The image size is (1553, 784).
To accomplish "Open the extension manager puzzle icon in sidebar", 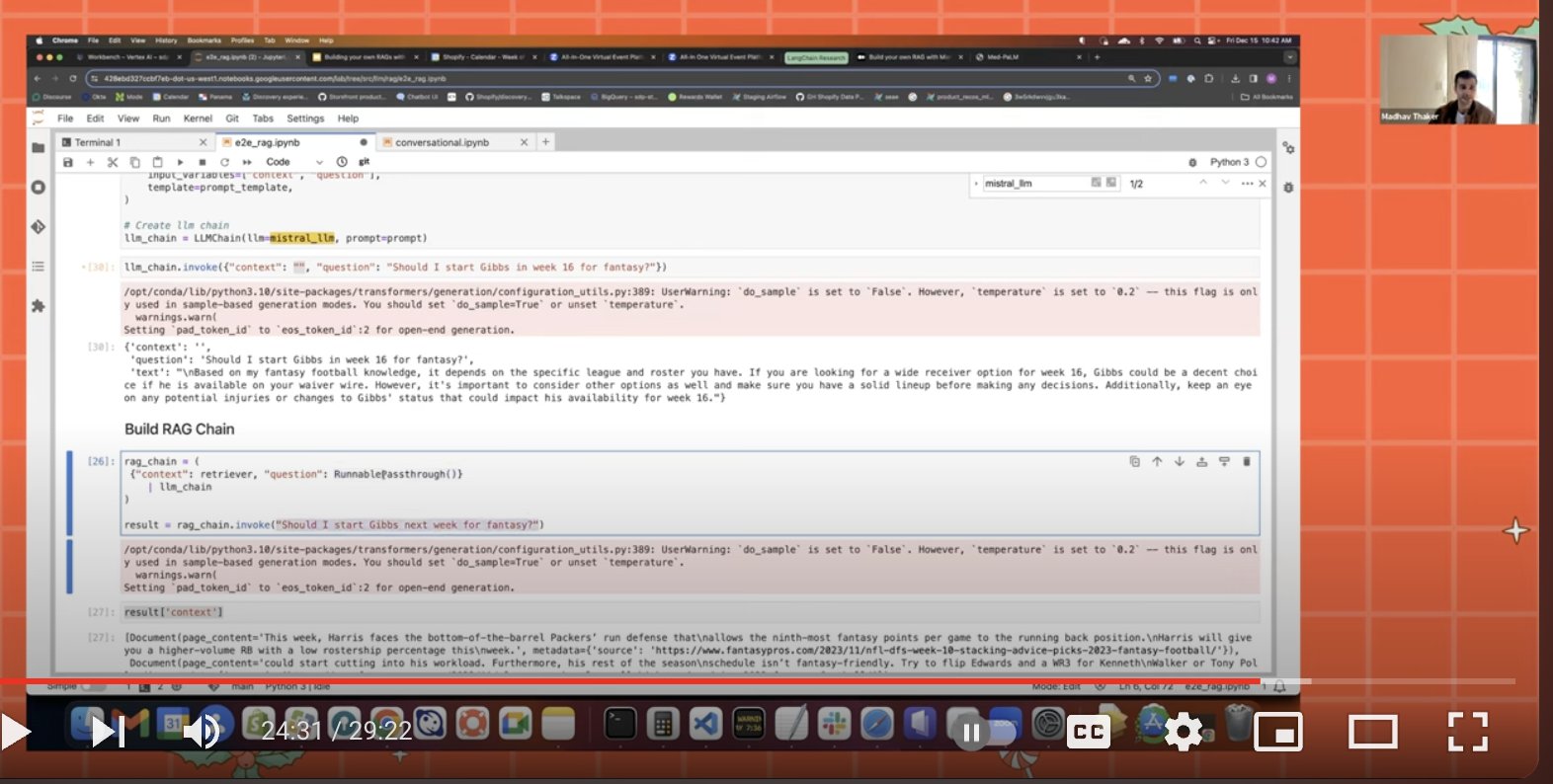I will 39,306.
